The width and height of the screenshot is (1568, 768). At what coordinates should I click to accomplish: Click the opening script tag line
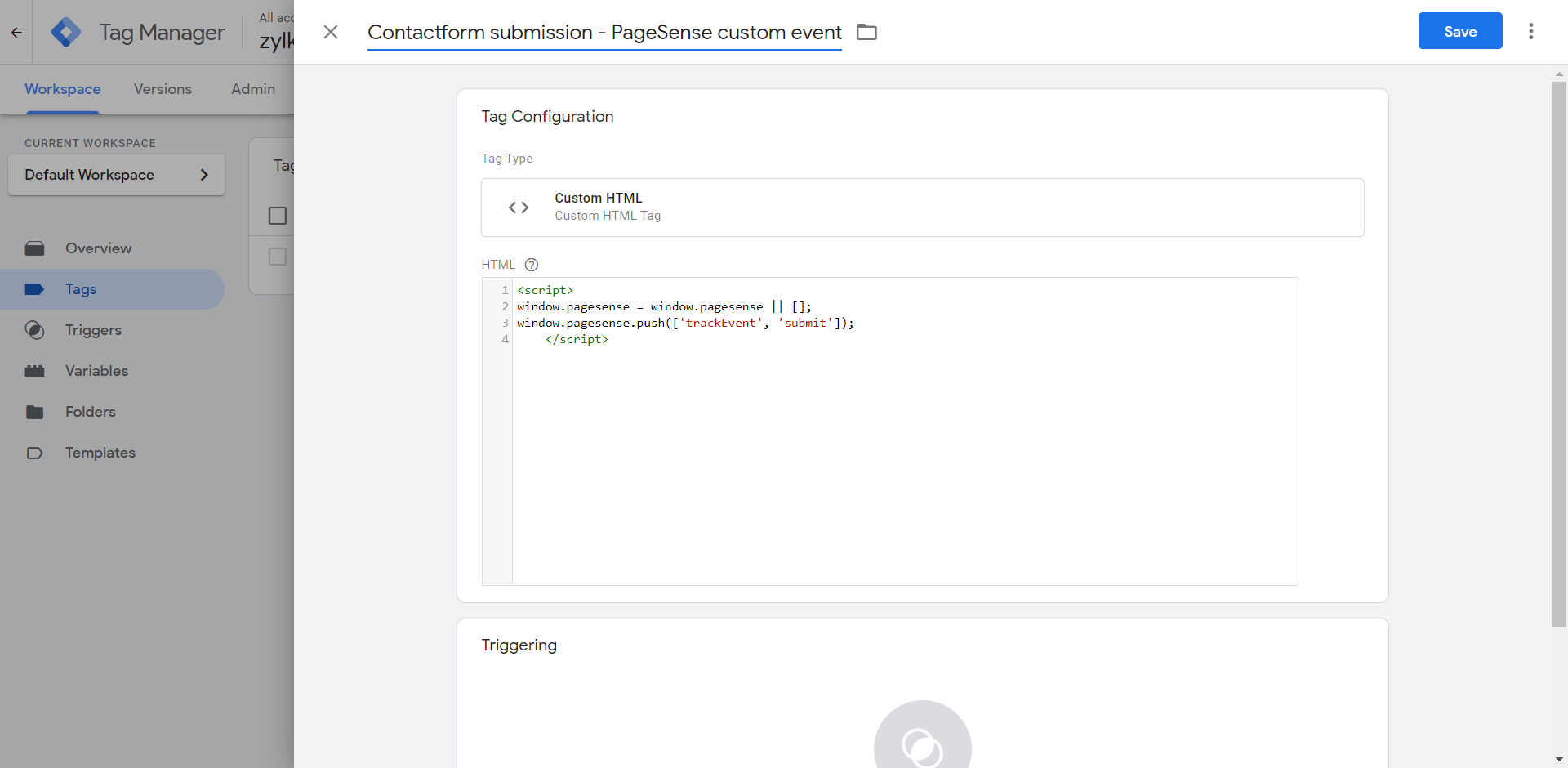coord(545,290)
